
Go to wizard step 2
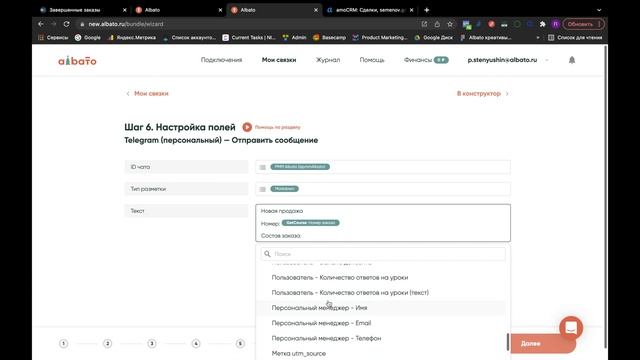pos(107,344)
